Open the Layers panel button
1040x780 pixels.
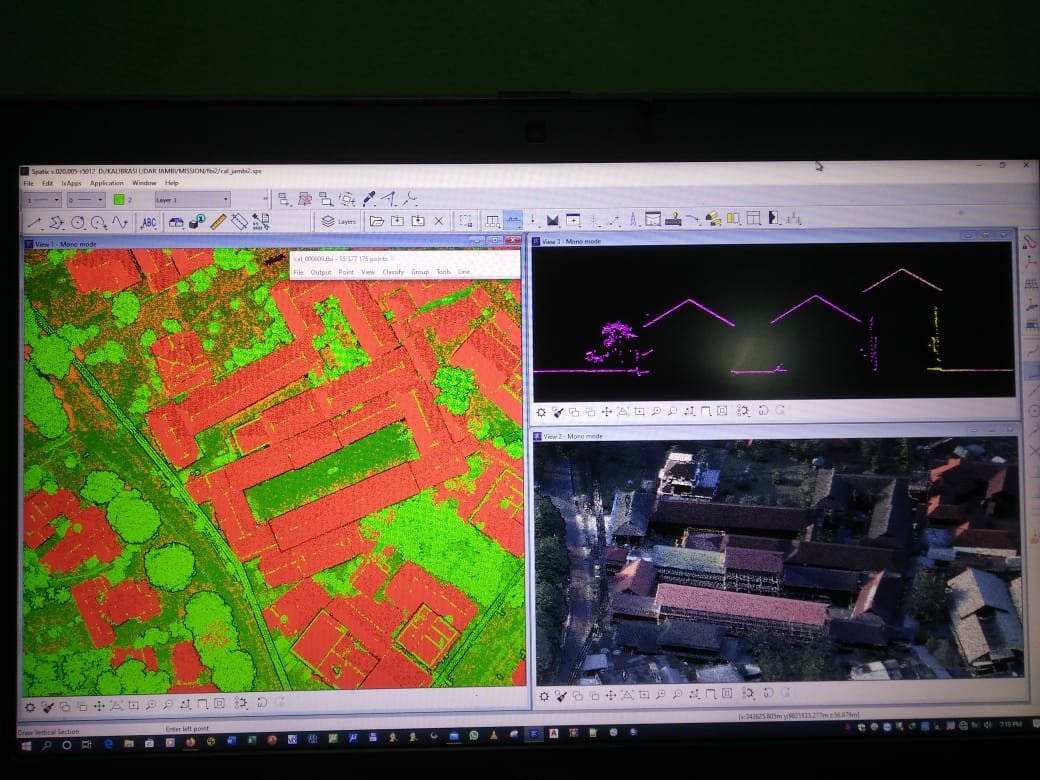[338, 221]
